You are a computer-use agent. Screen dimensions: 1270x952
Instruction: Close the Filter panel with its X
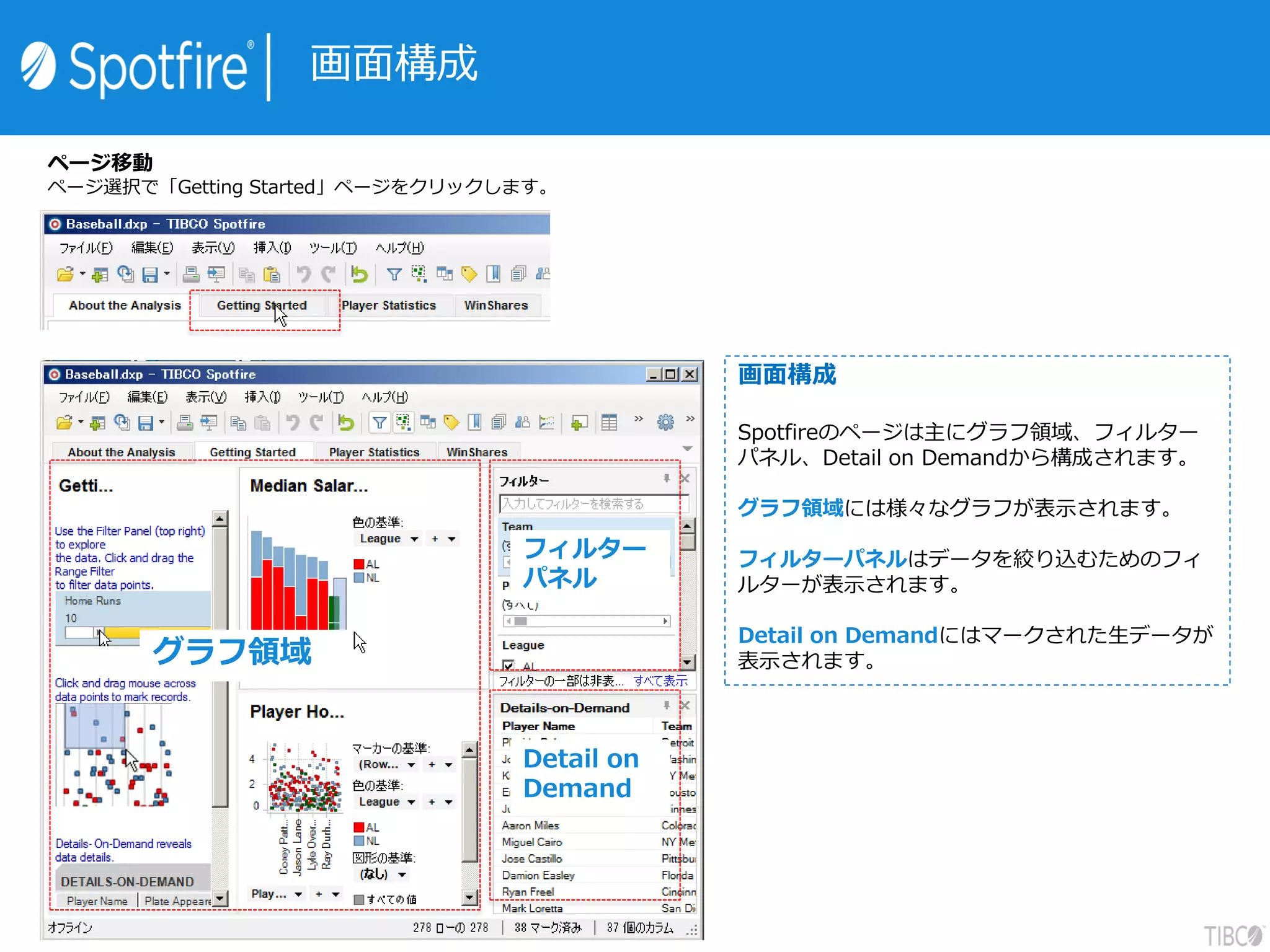click(x=685, y=478)
